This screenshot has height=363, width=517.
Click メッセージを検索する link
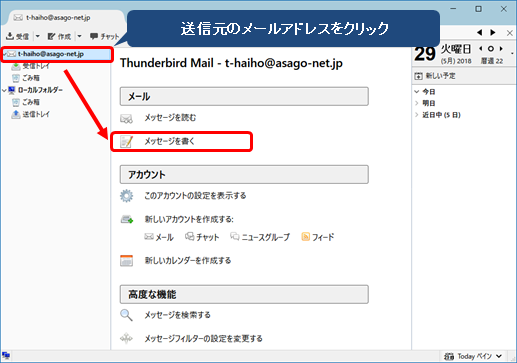coord(177,315)
